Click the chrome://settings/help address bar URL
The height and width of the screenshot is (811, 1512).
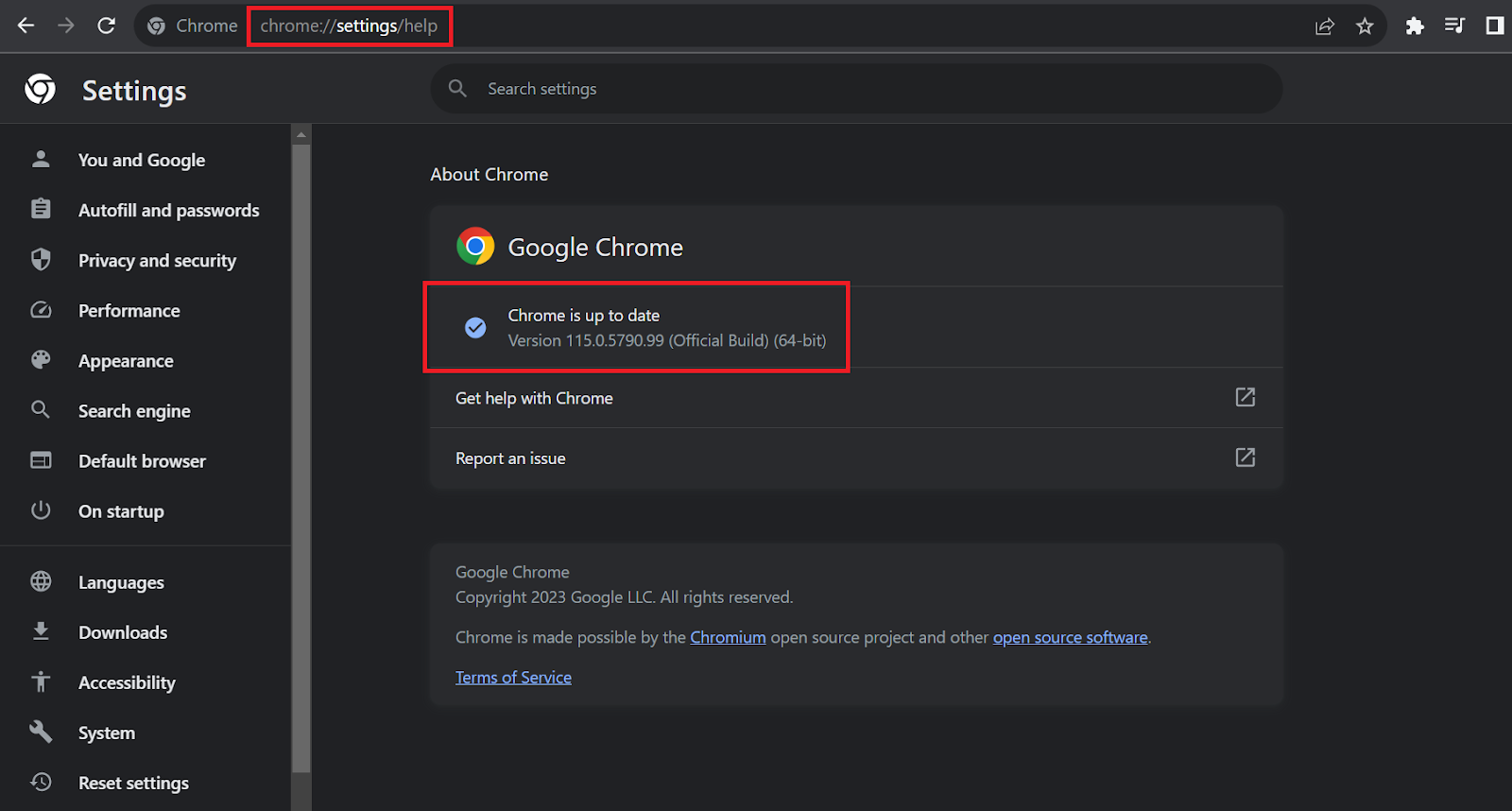349,26
